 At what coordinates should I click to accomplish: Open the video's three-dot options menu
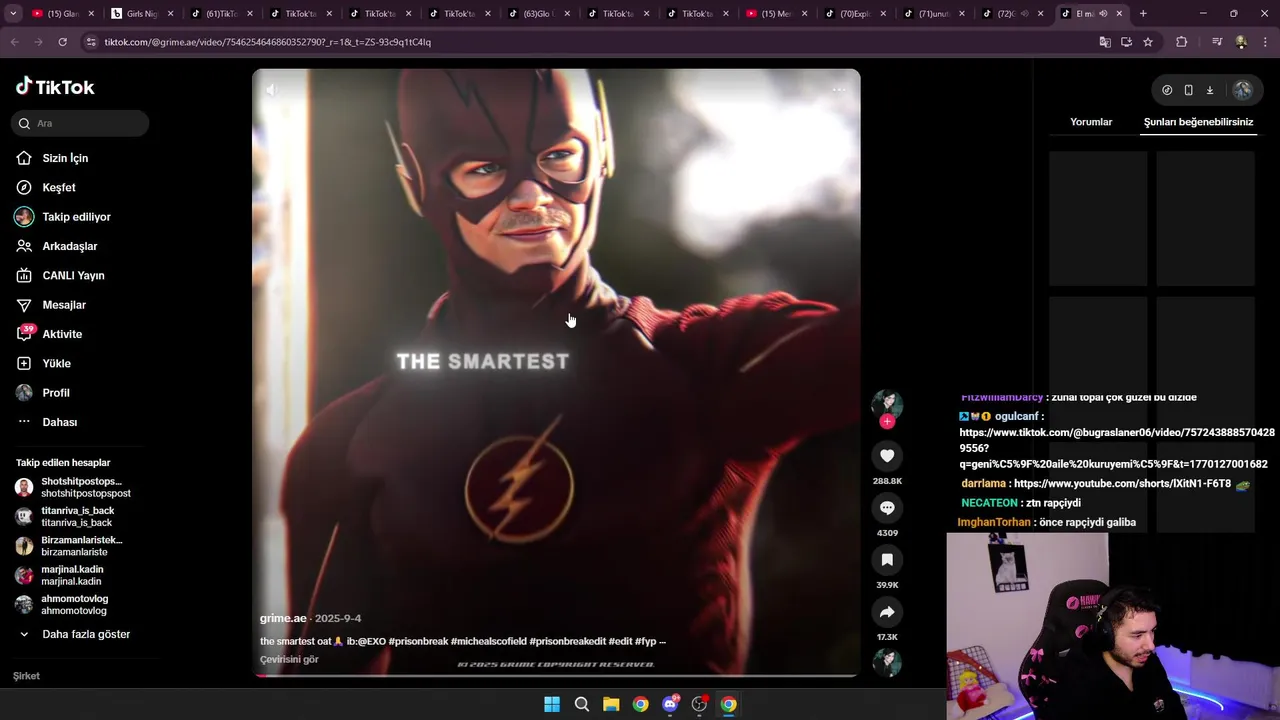pyautogui.click(x=839, y=90)
